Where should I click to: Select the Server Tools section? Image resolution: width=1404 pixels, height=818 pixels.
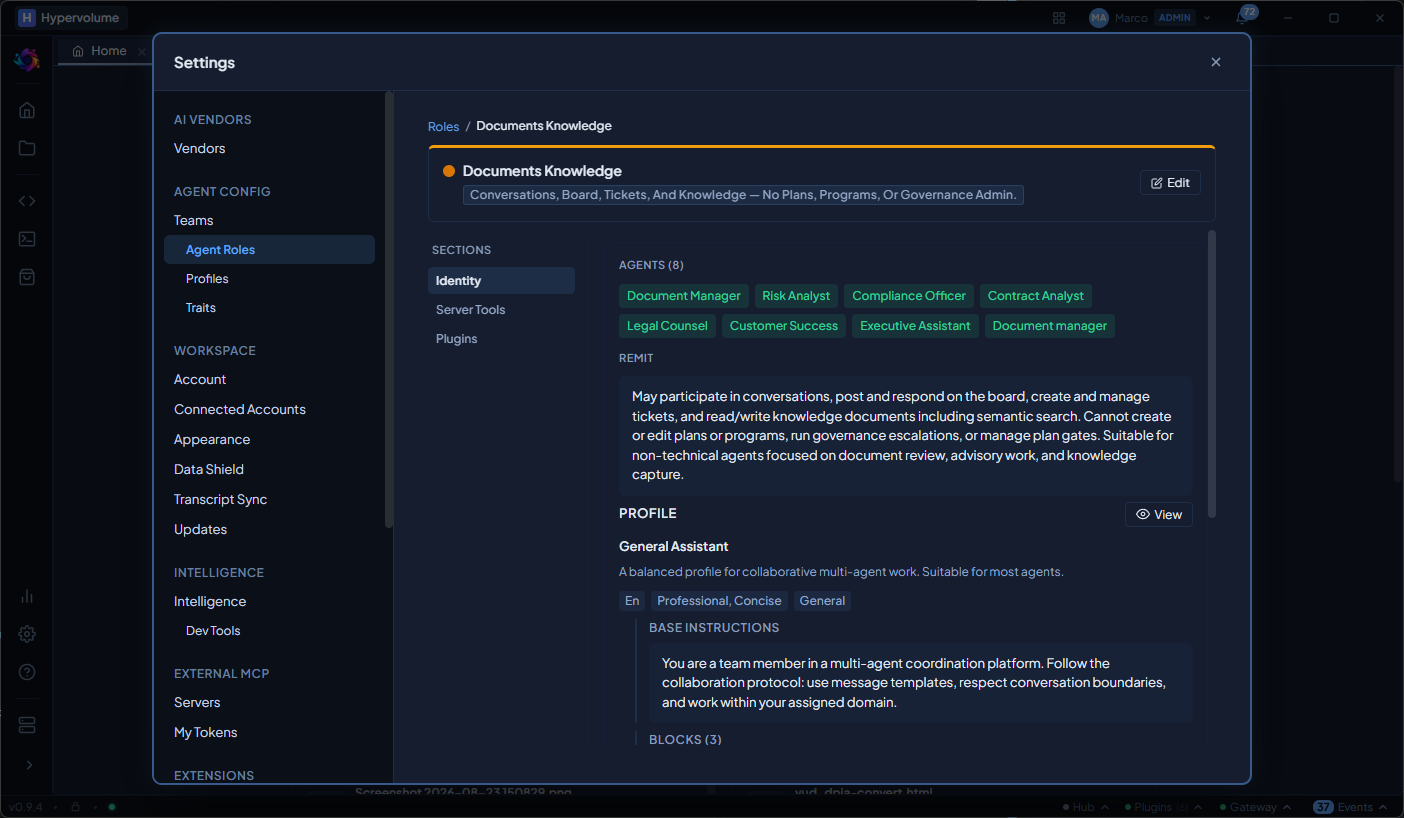501,310
